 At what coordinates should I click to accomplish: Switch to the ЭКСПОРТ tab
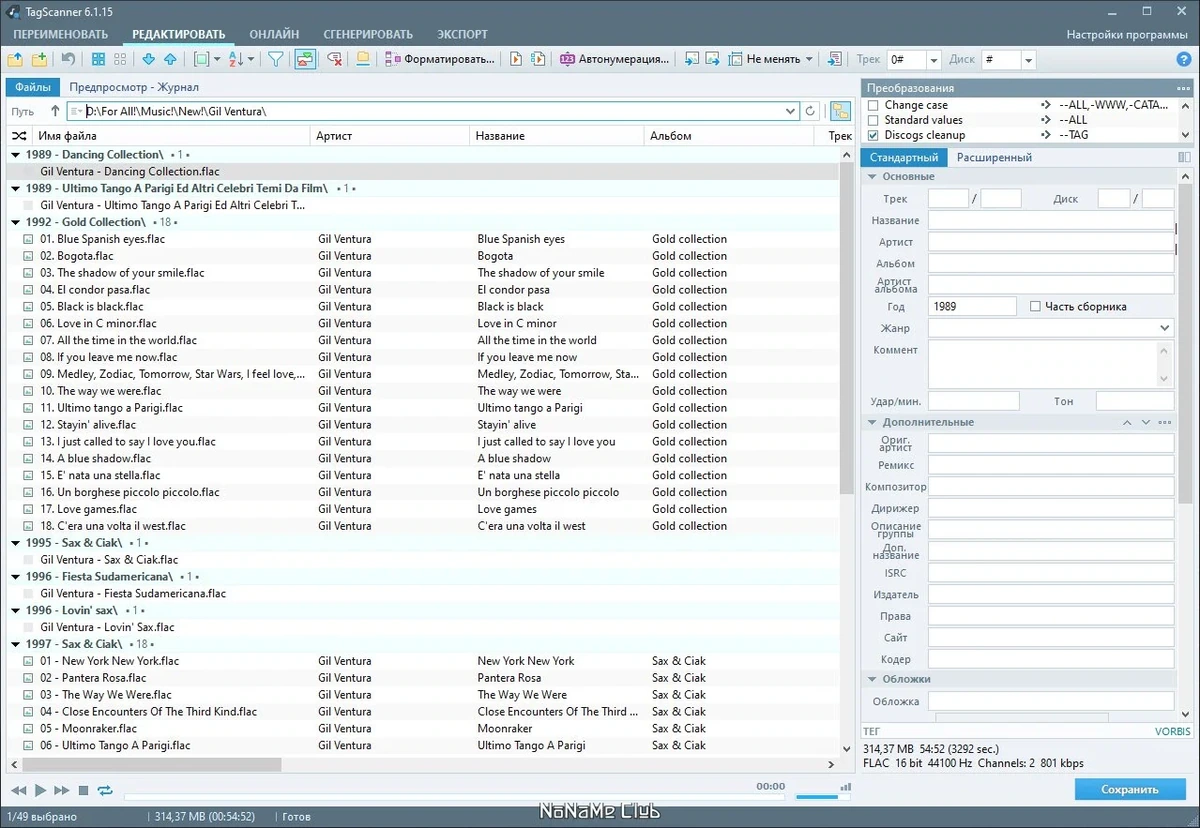pyautogui.click(x=463, y=34)
